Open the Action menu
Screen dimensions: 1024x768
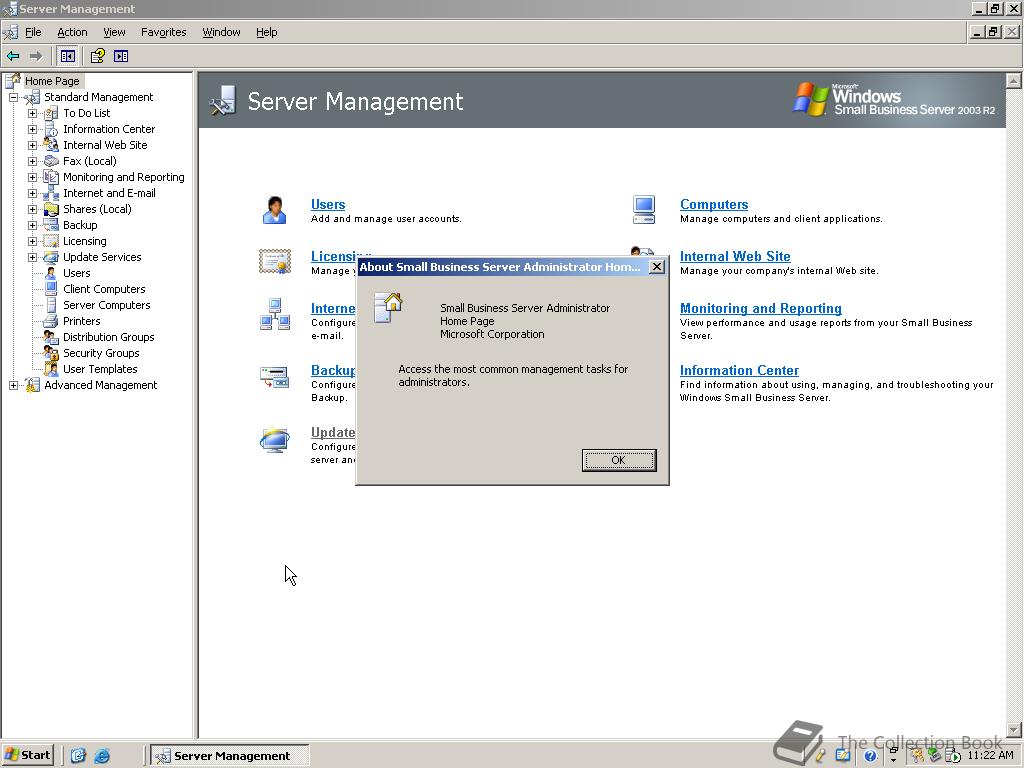tap(72, 32)
